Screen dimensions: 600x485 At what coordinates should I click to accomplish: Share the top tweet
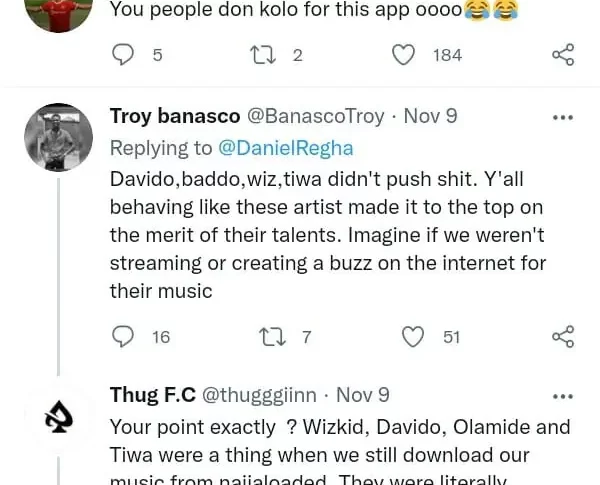click(563, 54)
